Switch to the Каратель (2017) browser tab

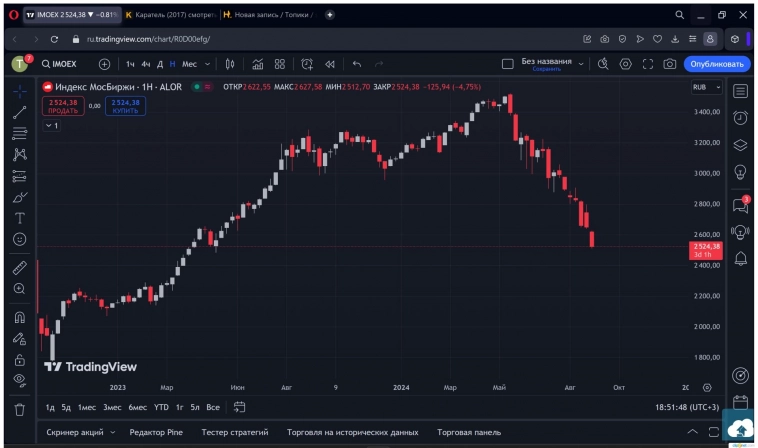pyautogui.click(x=171, y=15)
